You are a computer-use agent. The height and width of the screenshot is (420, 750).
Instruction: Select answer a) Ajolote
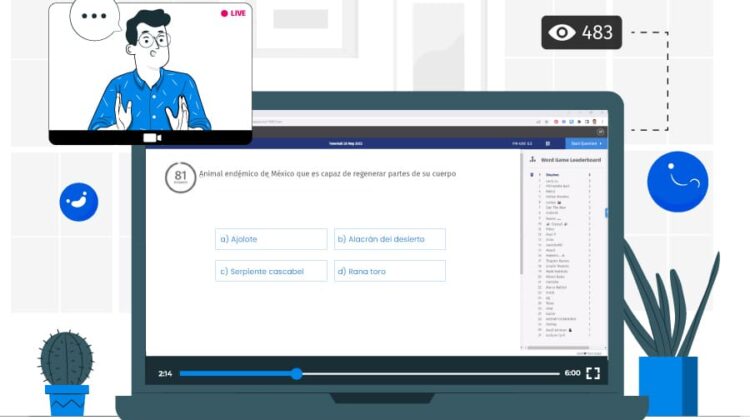click(x=271, y=239)
